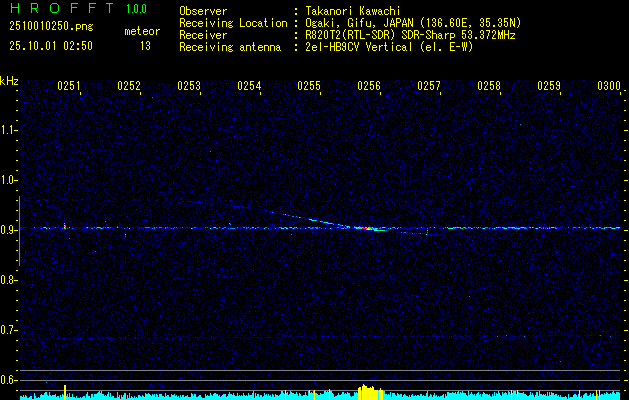Click the 0253 time marker
The image size is (629, 400).
click(x=189, y=86)
